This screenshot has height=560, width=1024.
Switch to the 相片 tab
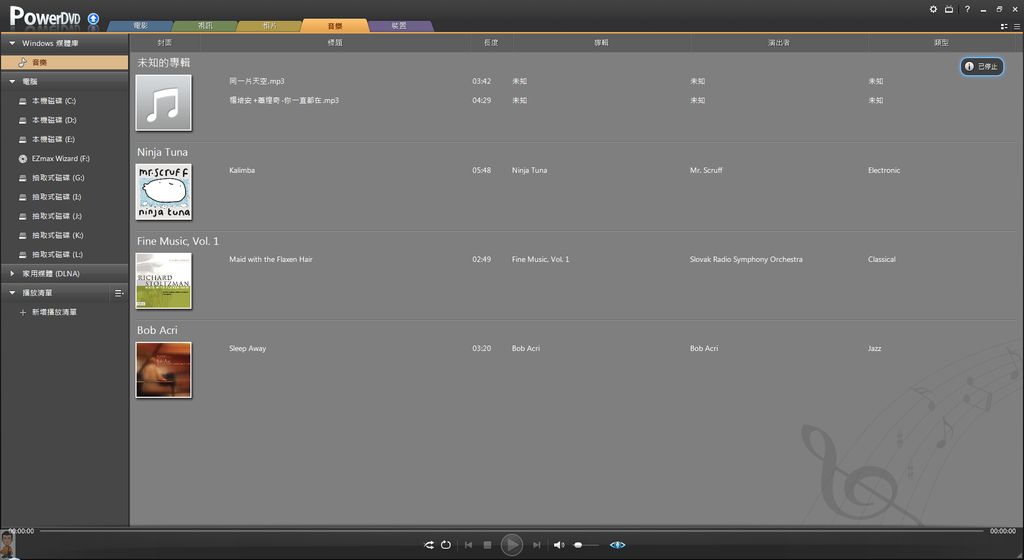[270, 25]
